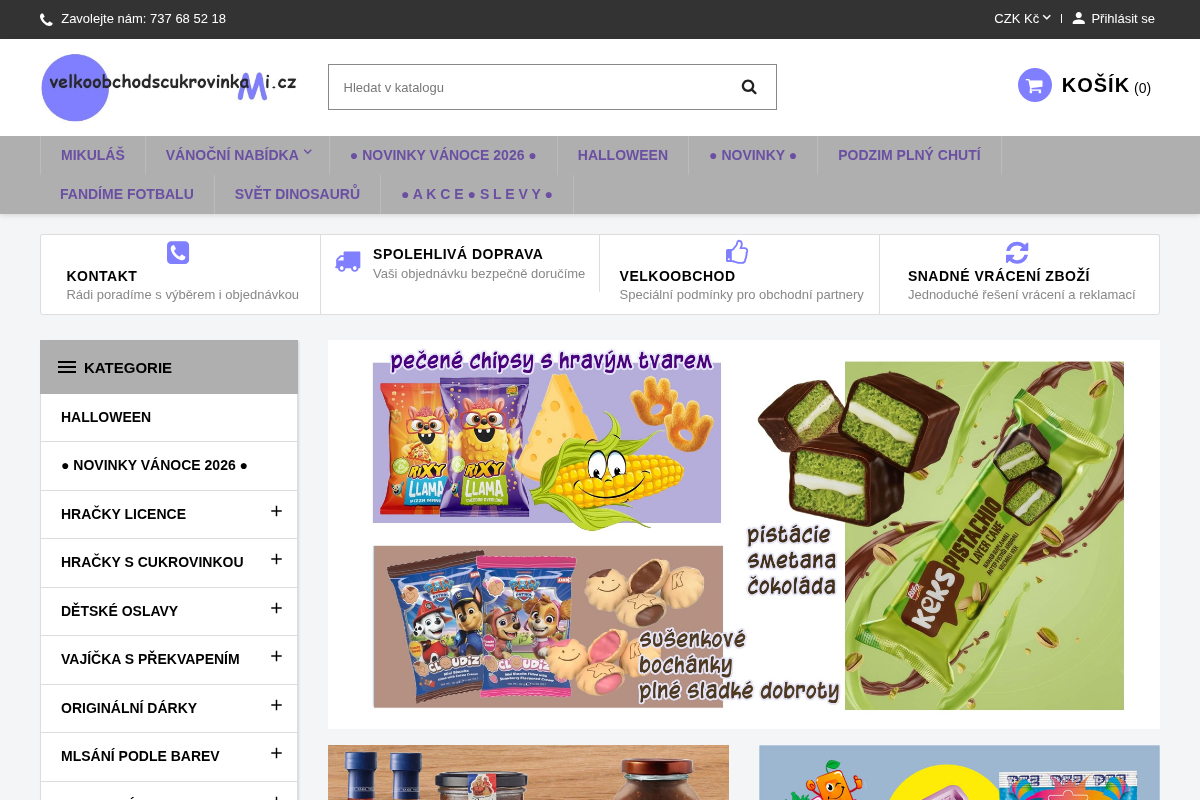1200x800 pixels.
Task: Open the shopping cart icon
Action: click(1035, 85)
